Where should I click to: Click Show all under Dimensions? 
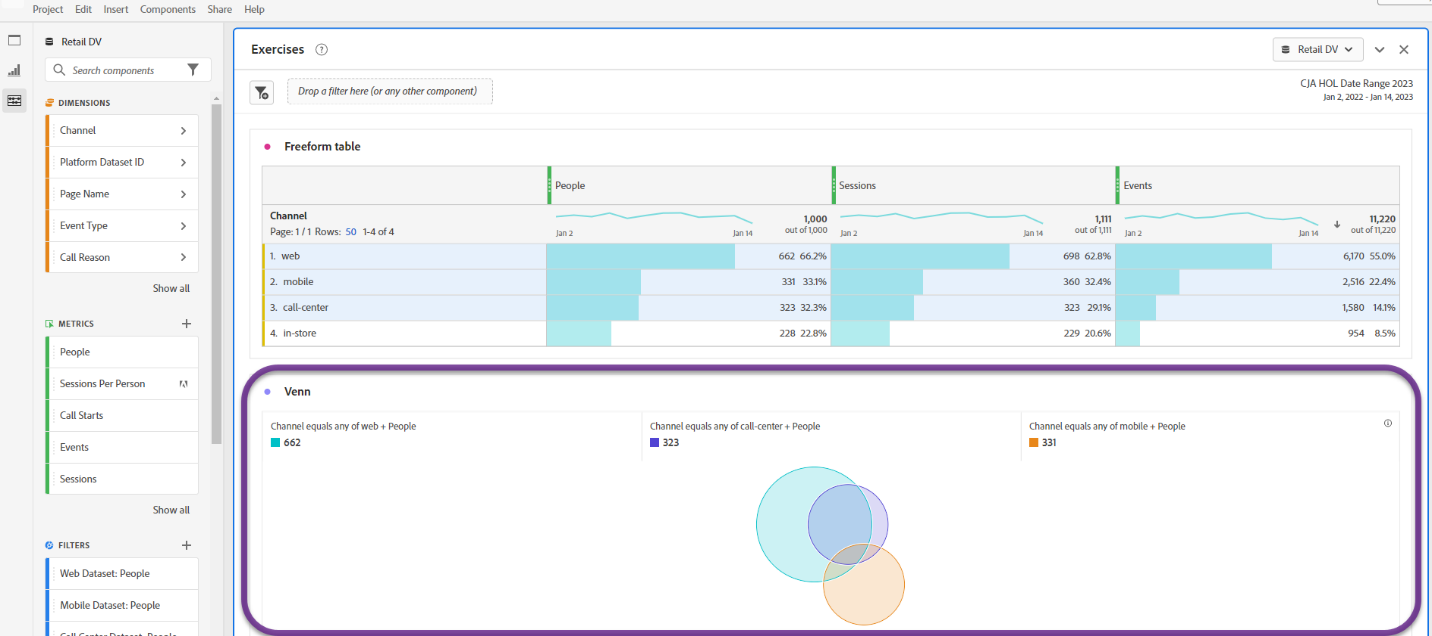click(x=171, y=289)
